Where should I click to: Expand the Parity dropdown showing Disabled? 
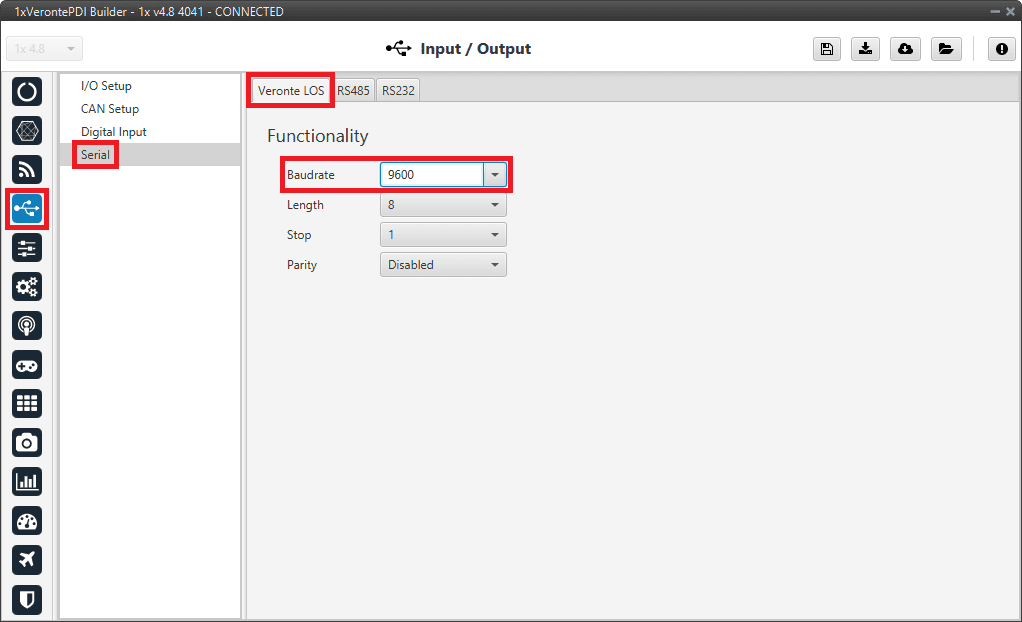point(443,265)
